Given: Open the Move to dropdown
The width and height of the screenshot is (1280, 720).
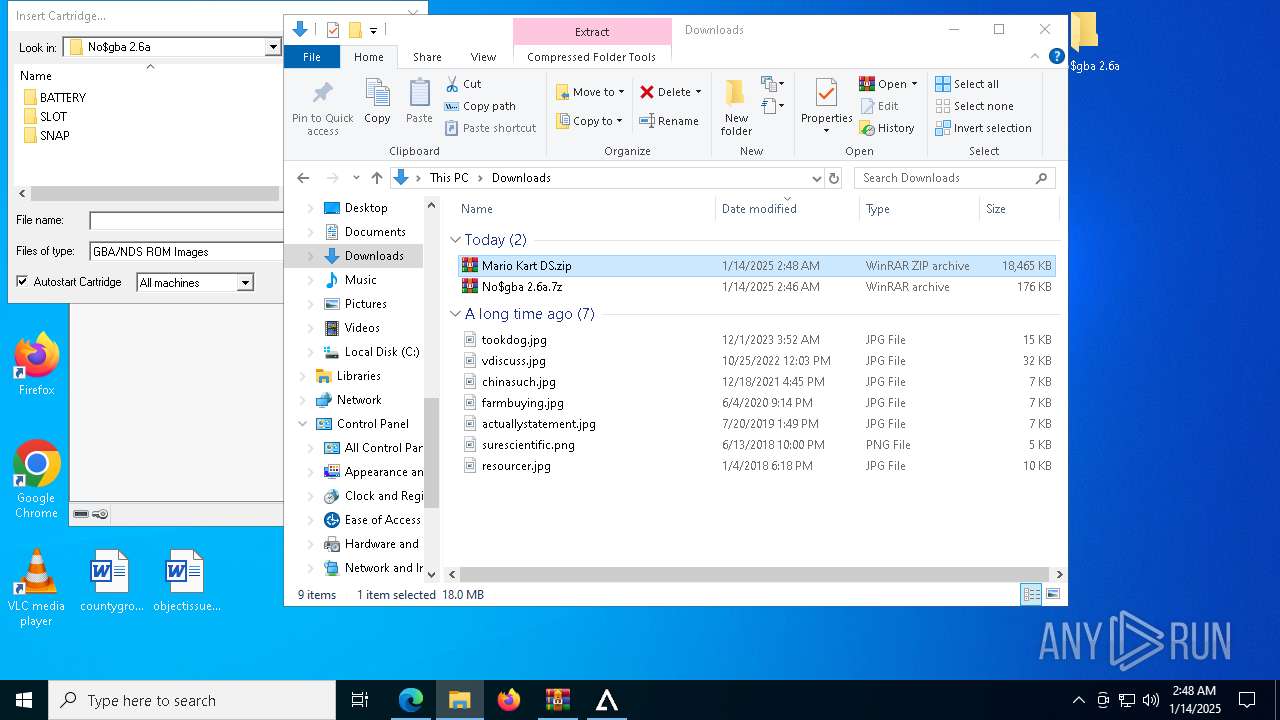Looking at the screenshot, I should [590, 92].
